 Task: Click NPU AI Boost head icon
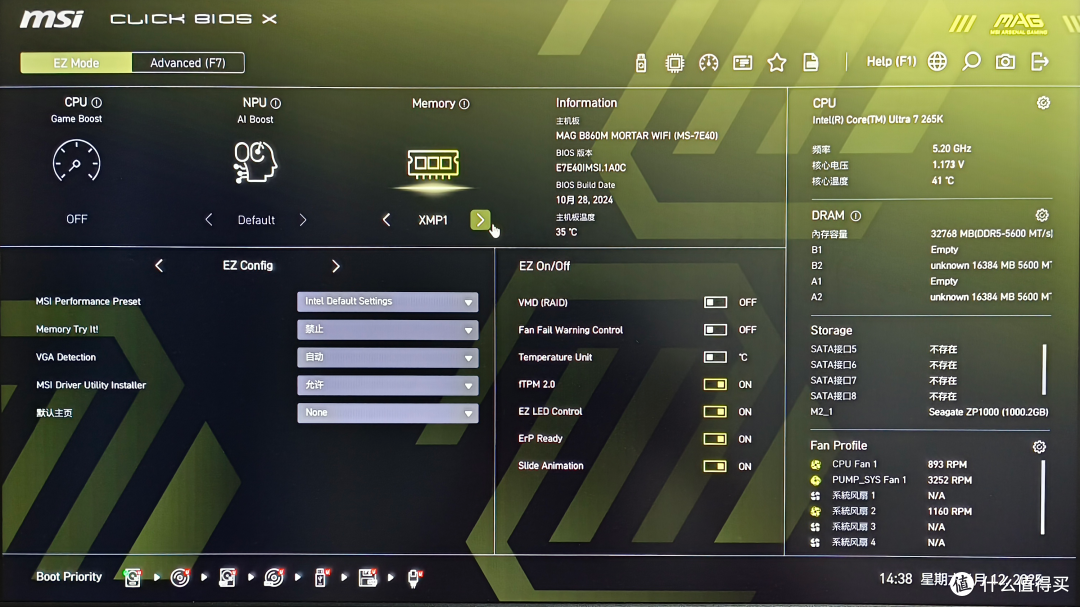click(255, 162)
